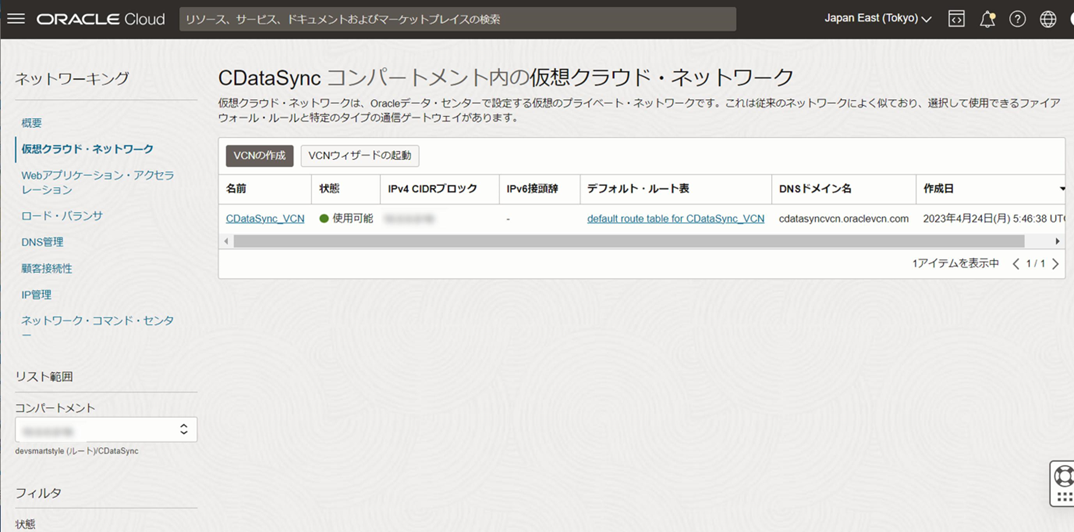Open 顧客接続性 sidebar item
The image size is (1074, 532).
[x=47, y=268]
